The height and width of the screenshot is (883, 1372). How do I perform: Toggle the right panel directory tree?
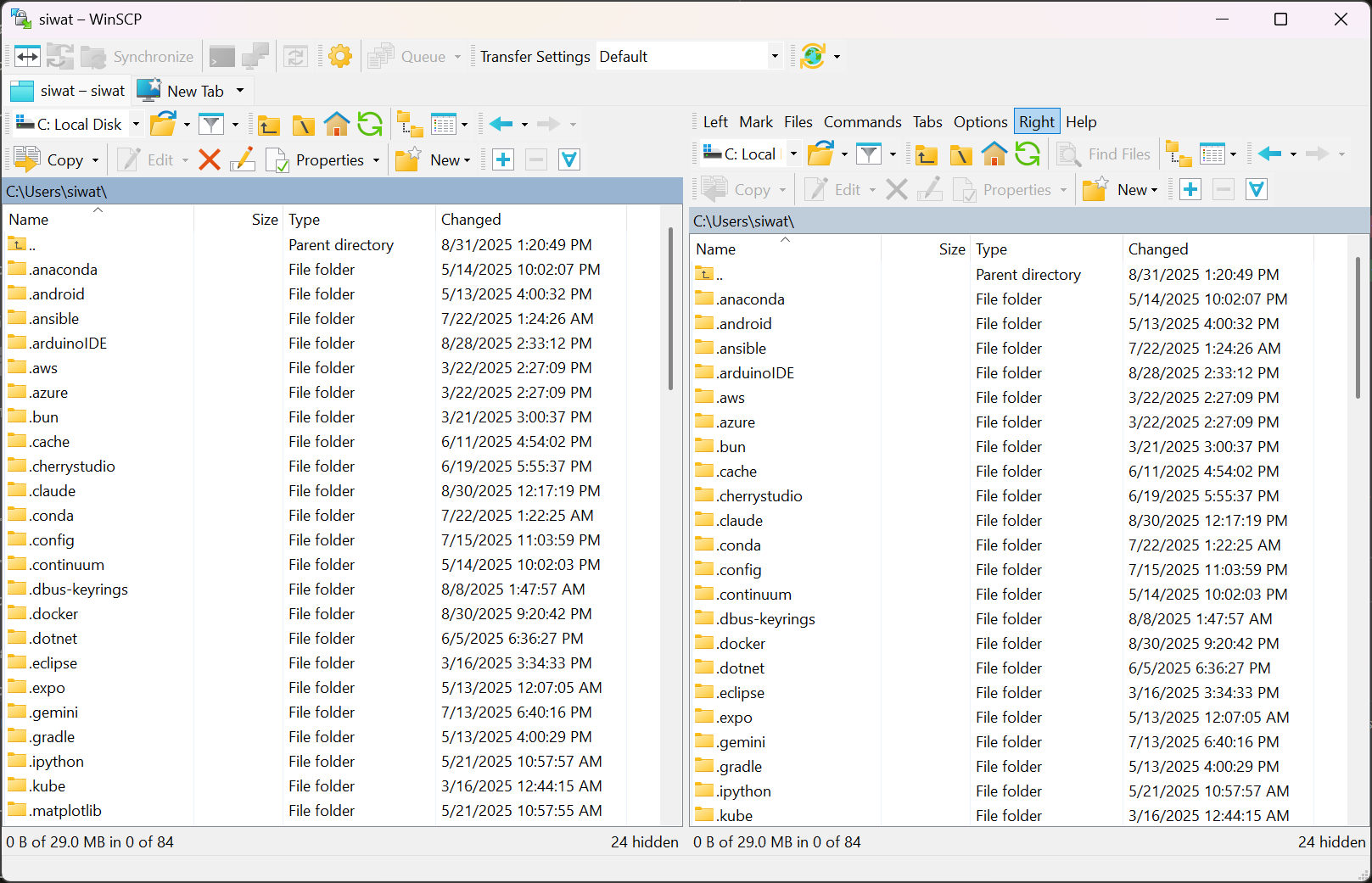tap(1179, 154)
